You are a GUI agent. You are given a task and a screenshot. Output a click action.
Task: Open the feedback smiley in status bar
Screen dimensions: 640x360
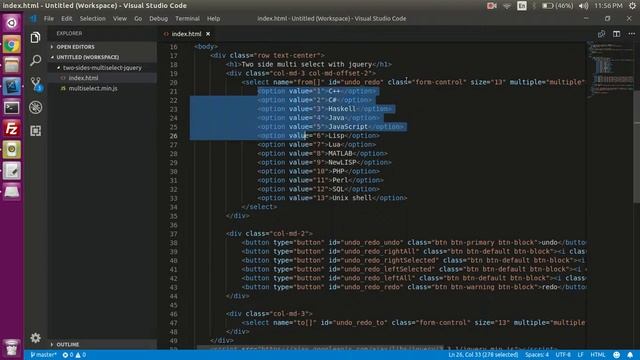click(617, 355)
